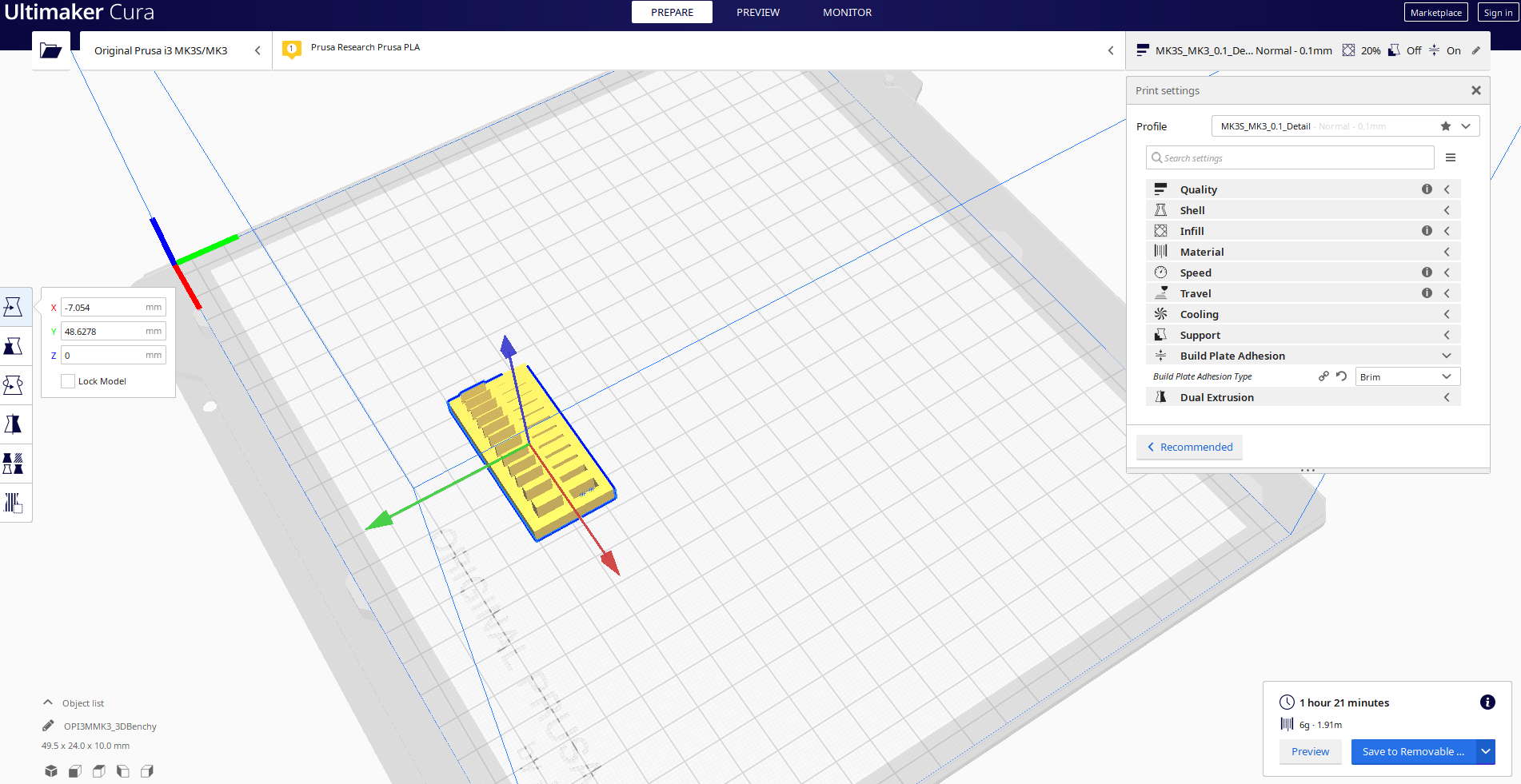Image resolution: width=1521 pixels, height=784 pixels.
Task: Switch to the PREPARE tab
Action: [672, 12]
